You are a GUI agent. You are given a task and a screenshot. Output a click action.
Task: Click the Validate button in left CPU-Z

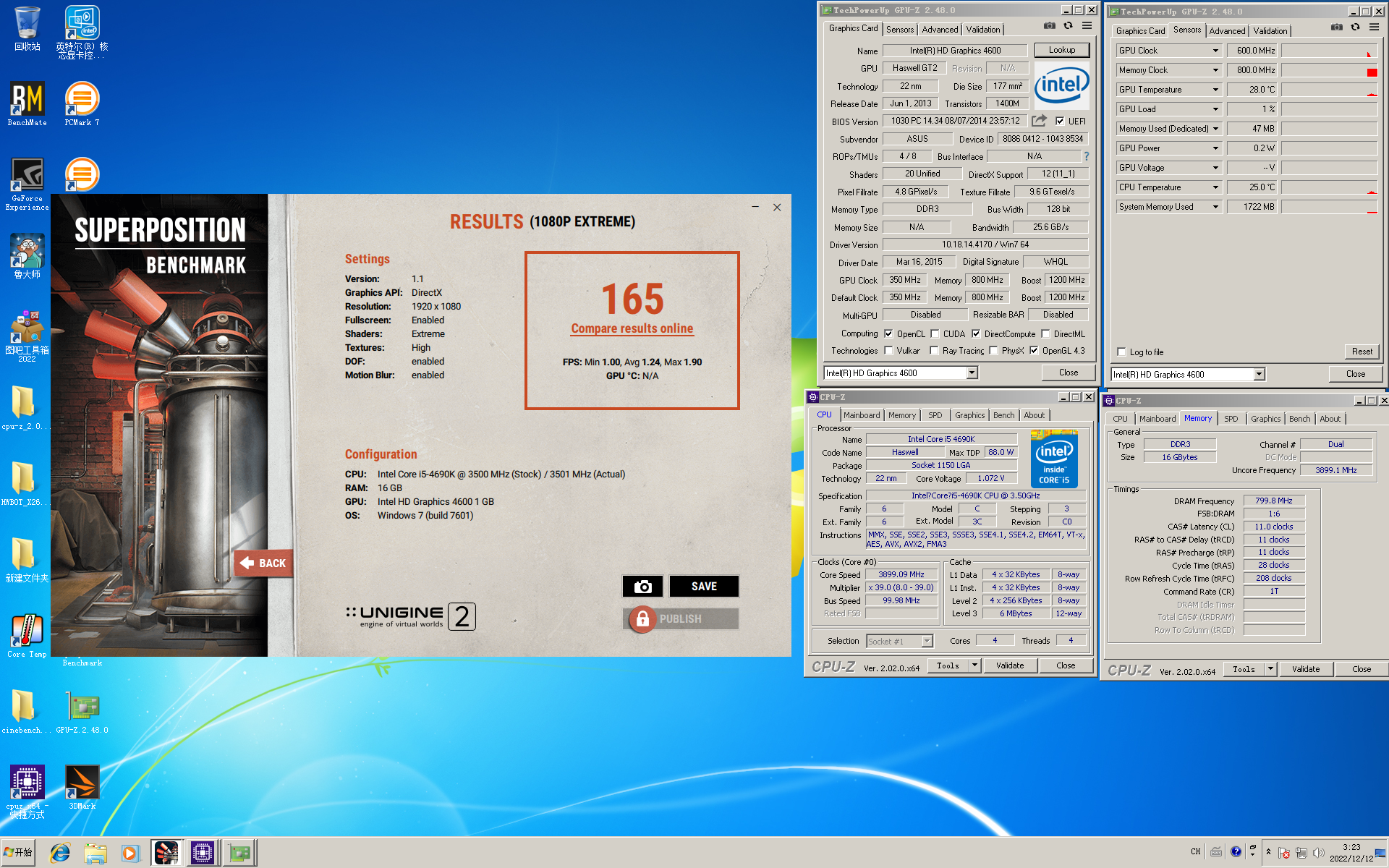(x=1010, y=665)
